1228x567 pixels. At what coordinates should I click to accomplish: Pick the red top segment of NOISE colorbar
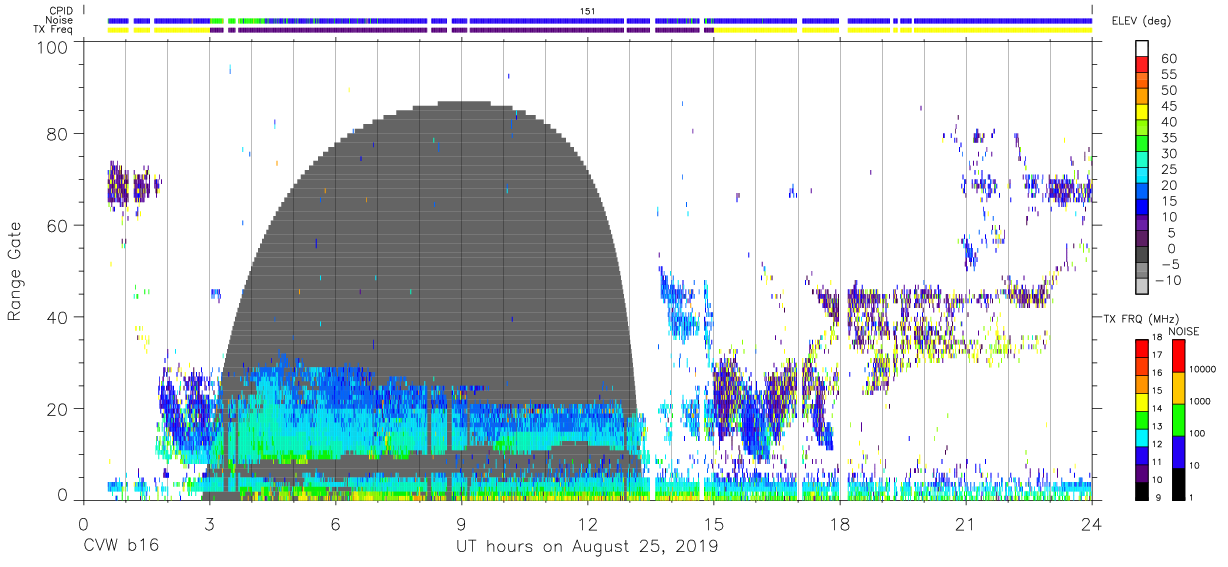pyautogui.click(x=1180, y=356)
